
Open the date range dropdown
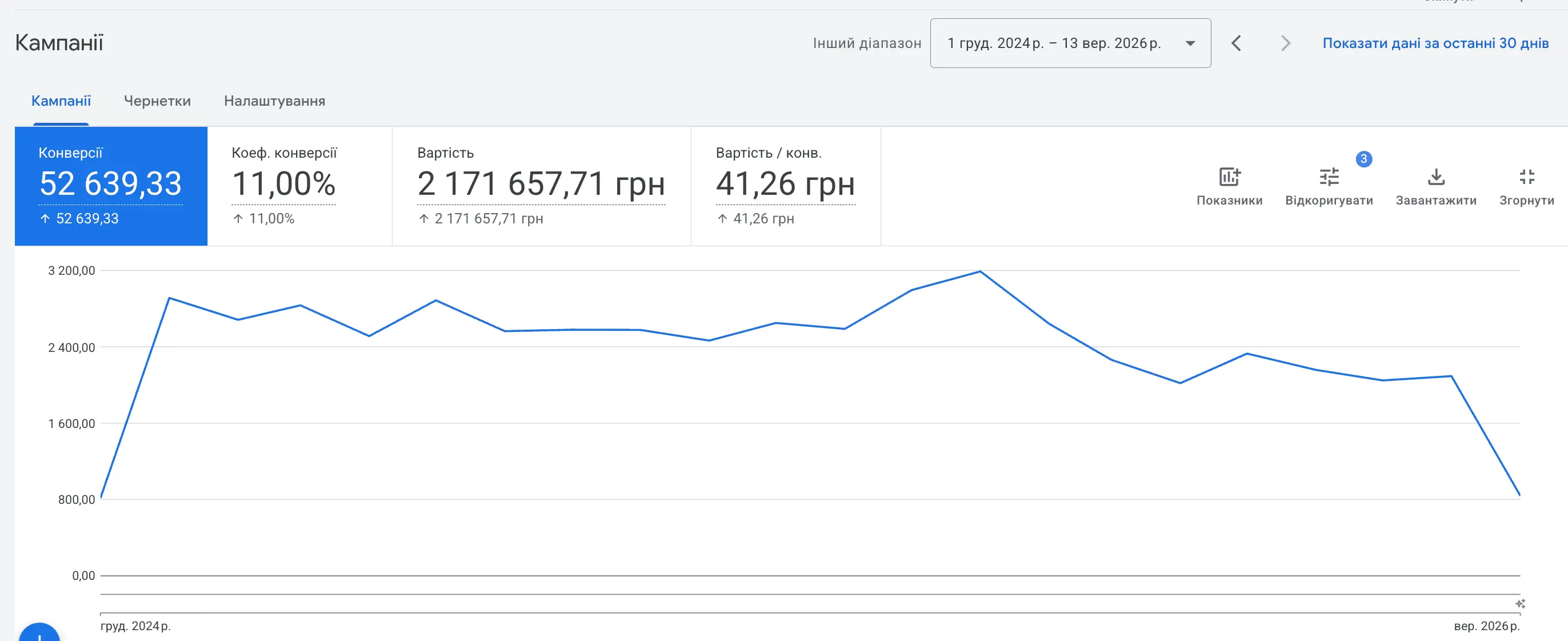[1070, 43]
